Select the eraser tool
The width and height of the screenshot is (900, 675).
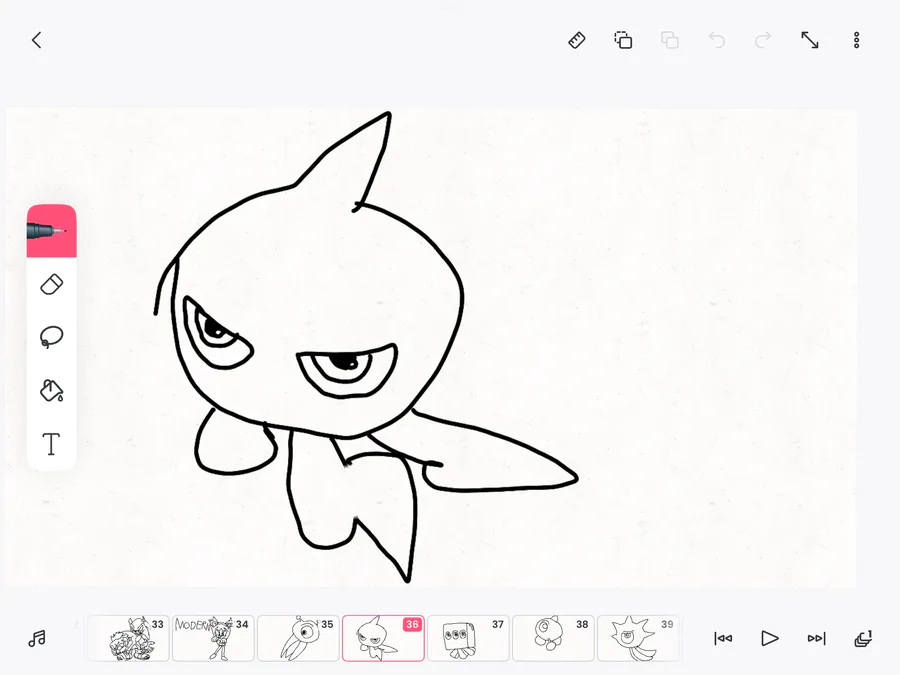coord(52,285)
